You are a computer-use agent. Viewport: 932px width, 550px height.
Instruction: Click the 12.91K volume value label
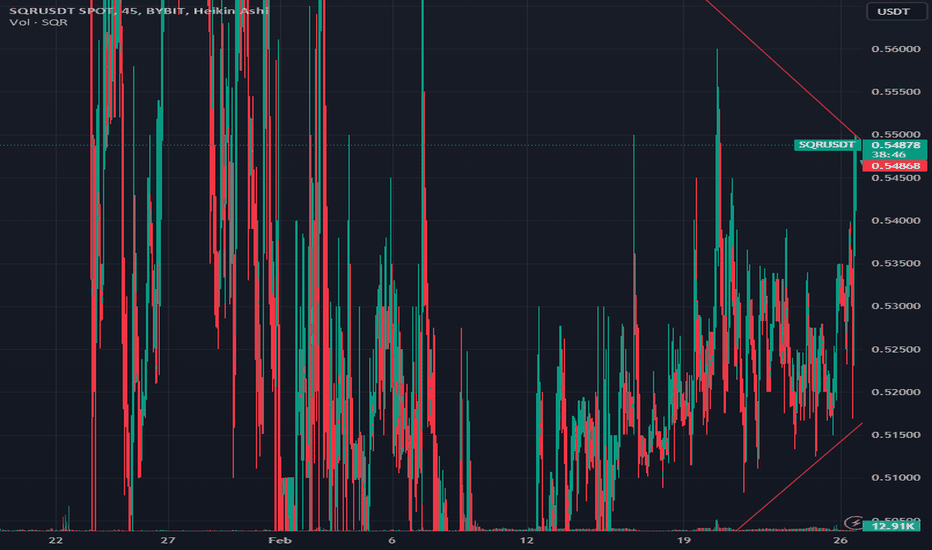click(x=894, y=526)
